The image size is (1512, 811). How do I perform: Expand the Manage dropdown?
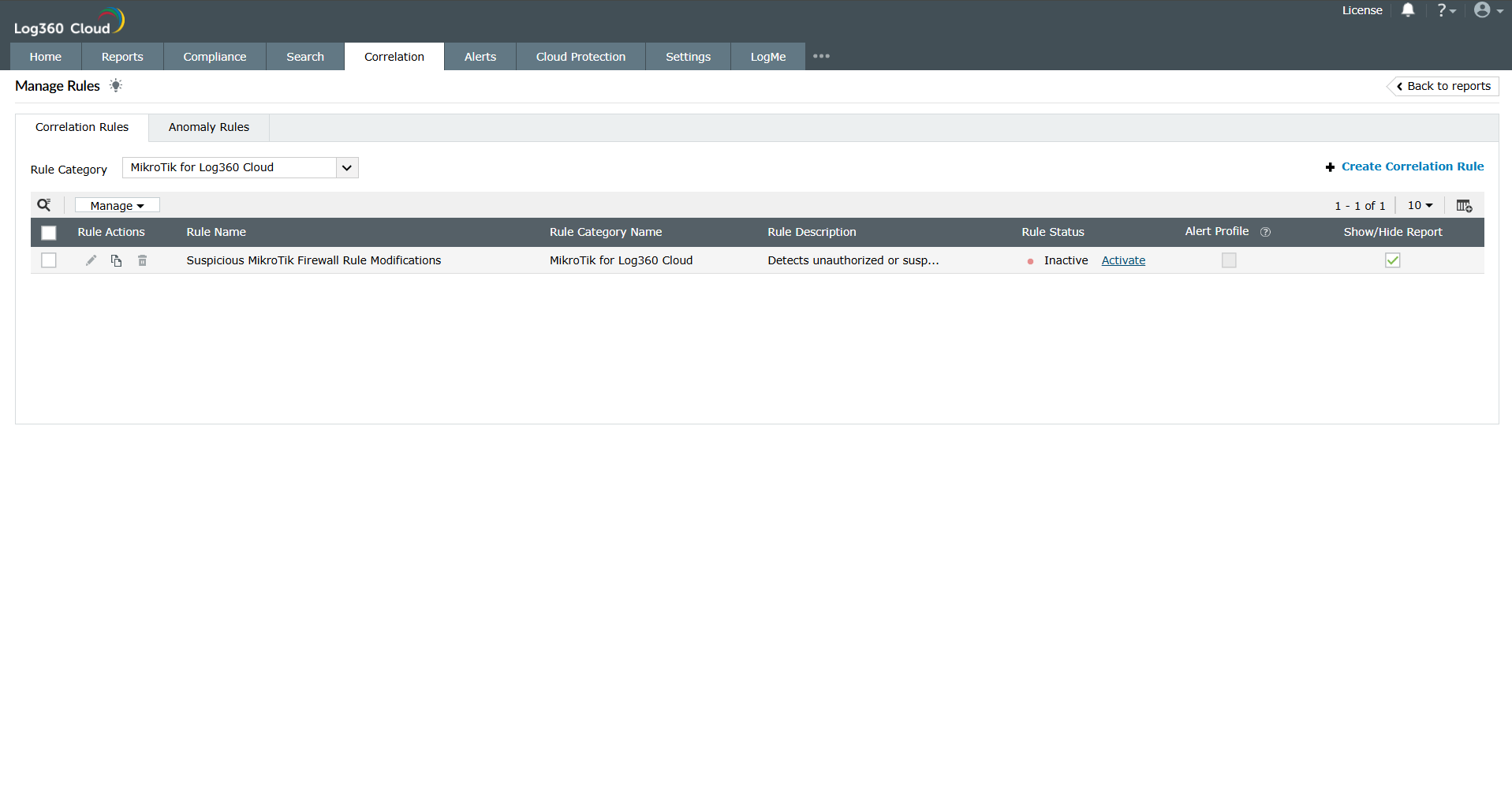[x=118, y=205]
